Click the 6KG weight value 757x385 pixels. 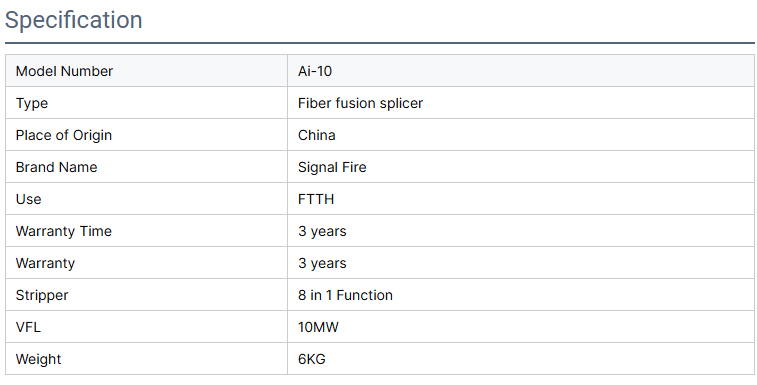pyautogui.click(x=312, y=359)
